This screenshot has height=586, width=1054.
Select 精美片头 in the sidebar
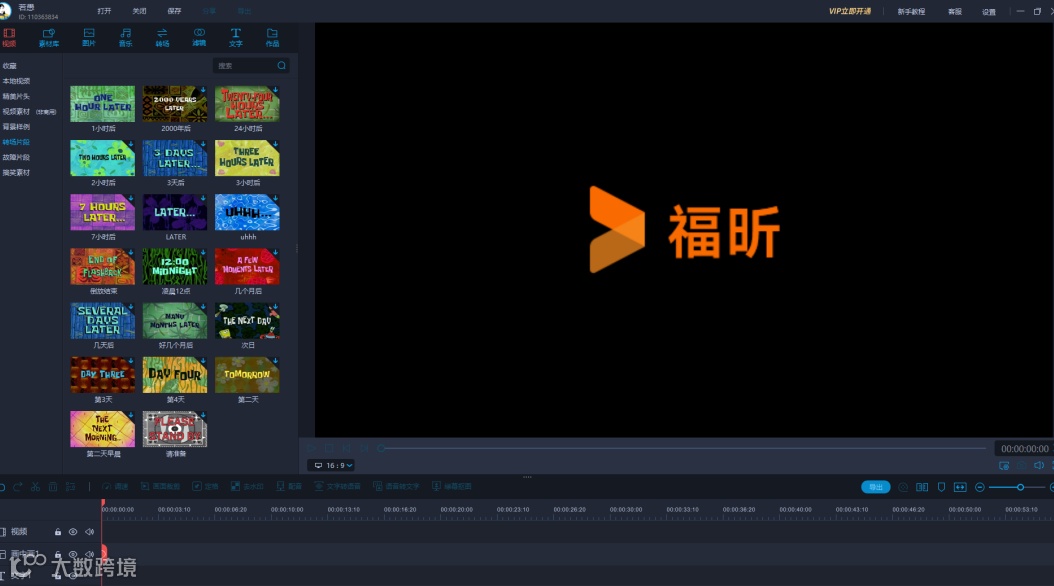tap(16, 96)
